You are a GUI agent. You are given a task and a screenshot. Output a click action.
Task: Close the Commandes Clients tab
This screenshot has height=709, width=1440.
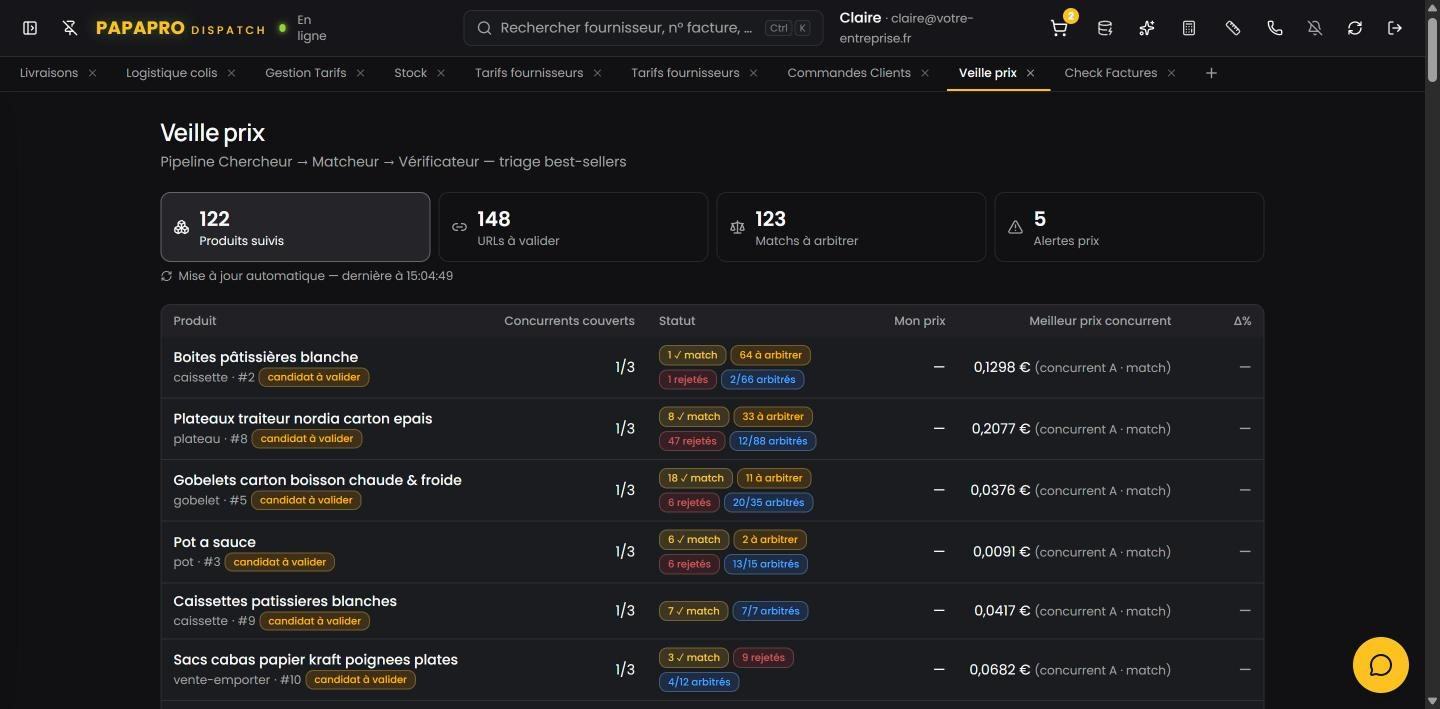coord(925,73)
